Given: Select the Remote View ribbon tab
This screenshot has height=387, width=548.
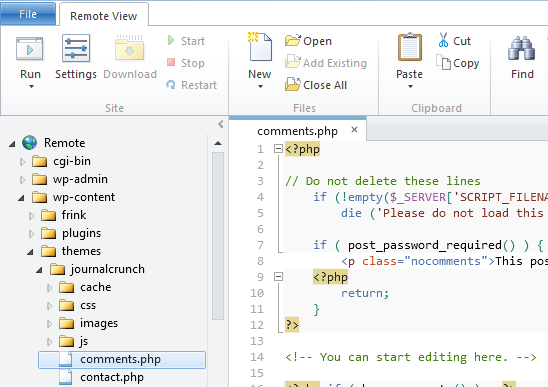Looking at the screenshot, I should point(103,16).
